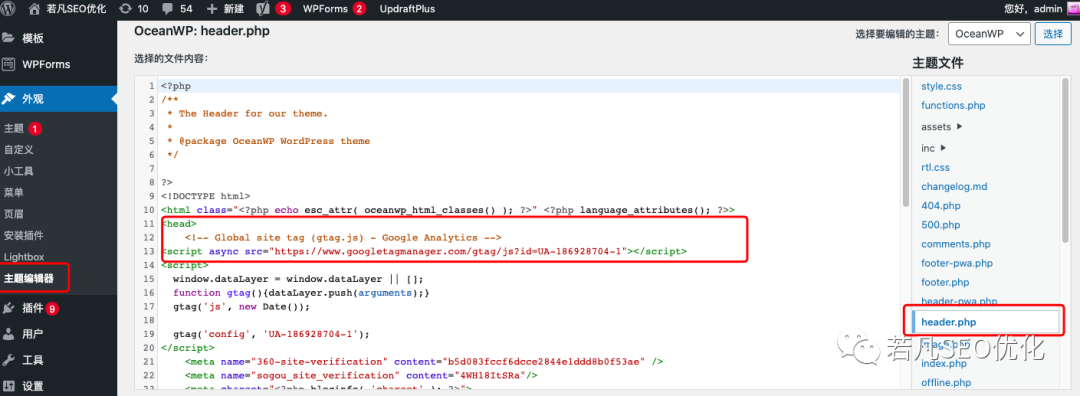Open 菜单 submenu item
This screenshot has height=396, width=1080.
(x=14, y=192)
